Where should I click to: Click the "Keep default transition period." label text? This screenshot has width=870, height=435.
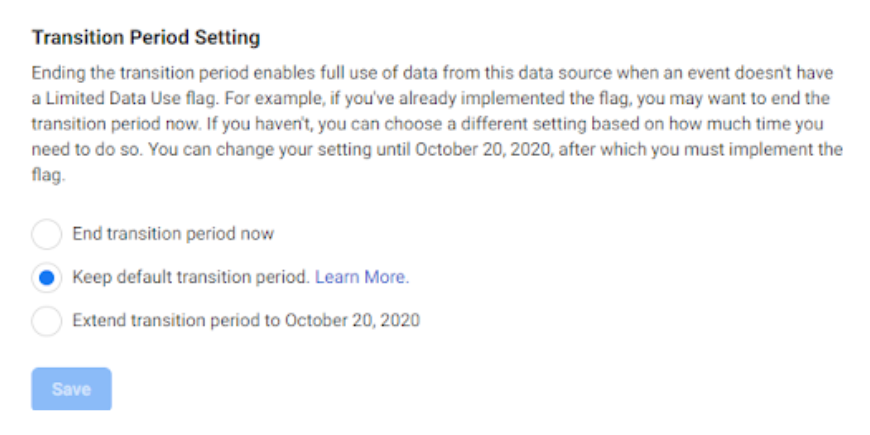(191, 277)
